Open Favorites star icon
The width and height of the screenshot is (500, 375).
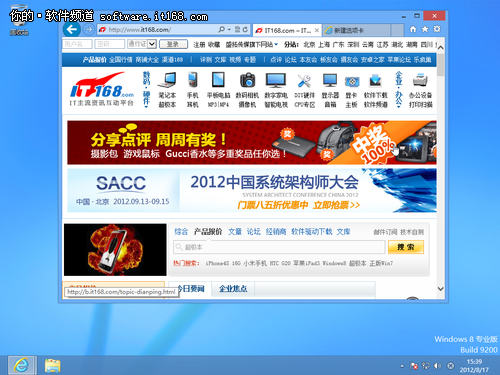[425, 29]
